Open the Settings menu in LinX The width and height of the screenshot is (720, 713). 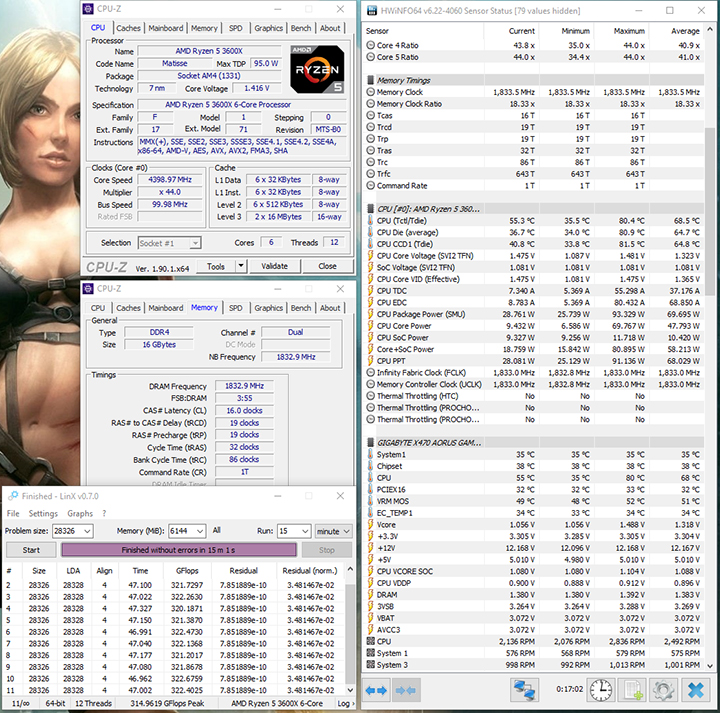(43, 513)
